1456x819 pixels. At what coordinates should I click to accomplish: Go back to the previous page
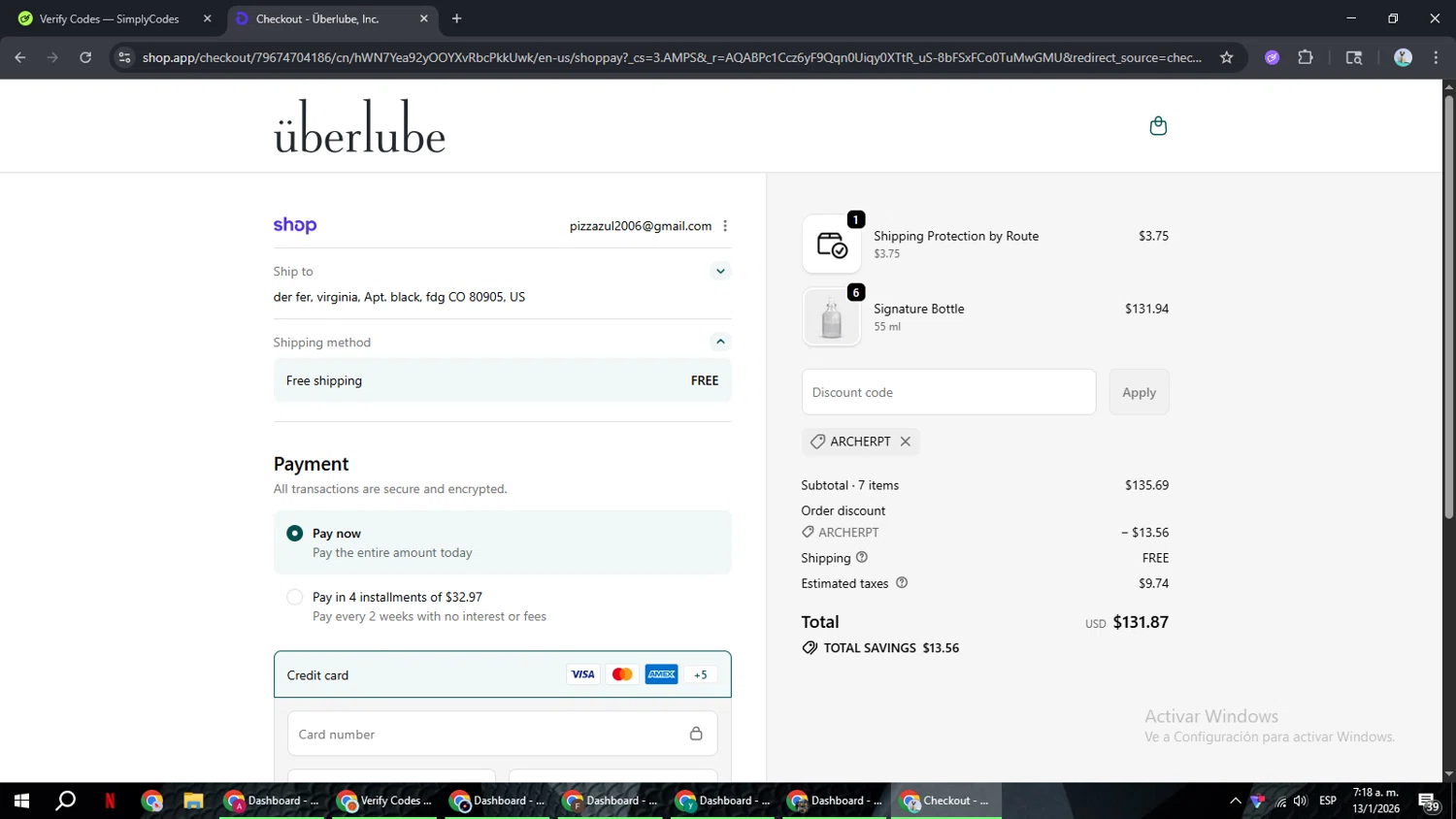pyautogui.click(x=20, y=57)
